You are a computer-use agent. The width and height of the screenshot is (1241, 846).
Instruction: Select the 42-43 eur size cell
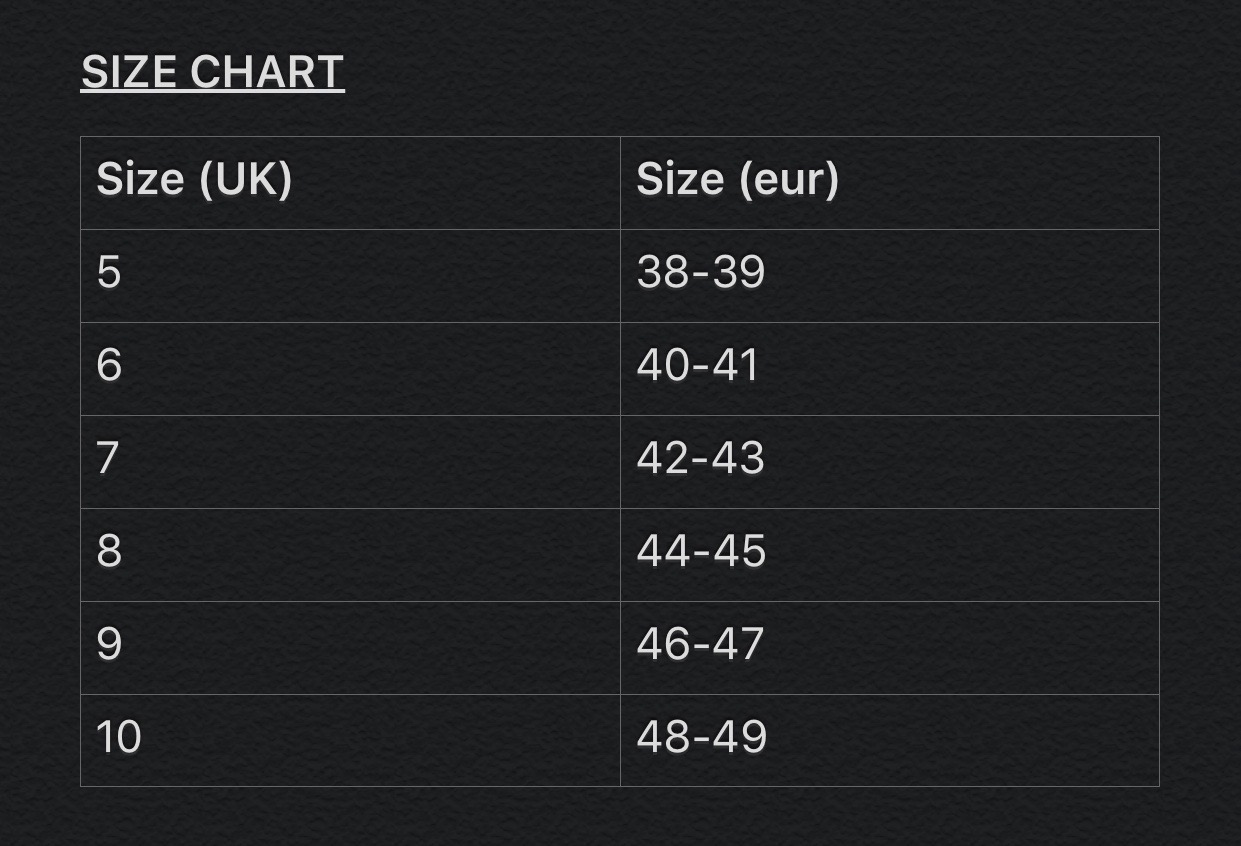(890, 462)
